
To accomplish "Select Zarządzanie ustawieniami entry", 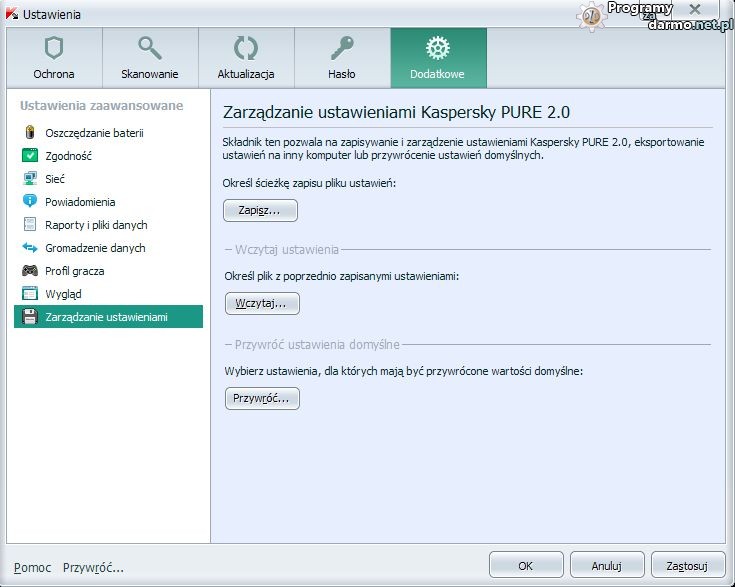I will pyautogui.click(x=108, y=316).
